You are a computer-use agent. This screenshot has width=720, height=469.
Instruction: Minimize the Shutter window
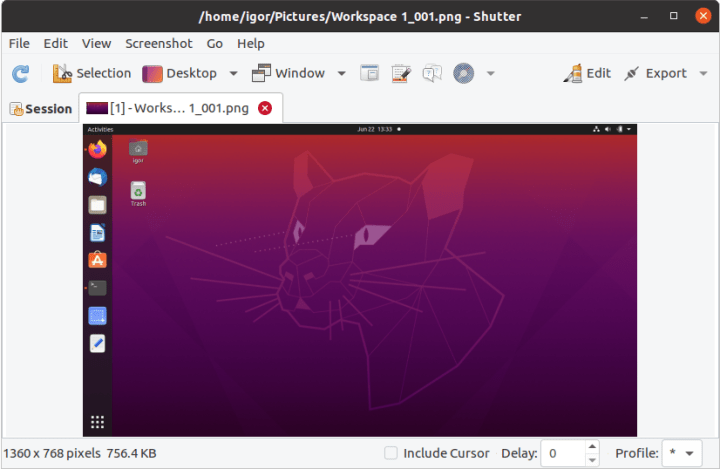coord(644,17)
